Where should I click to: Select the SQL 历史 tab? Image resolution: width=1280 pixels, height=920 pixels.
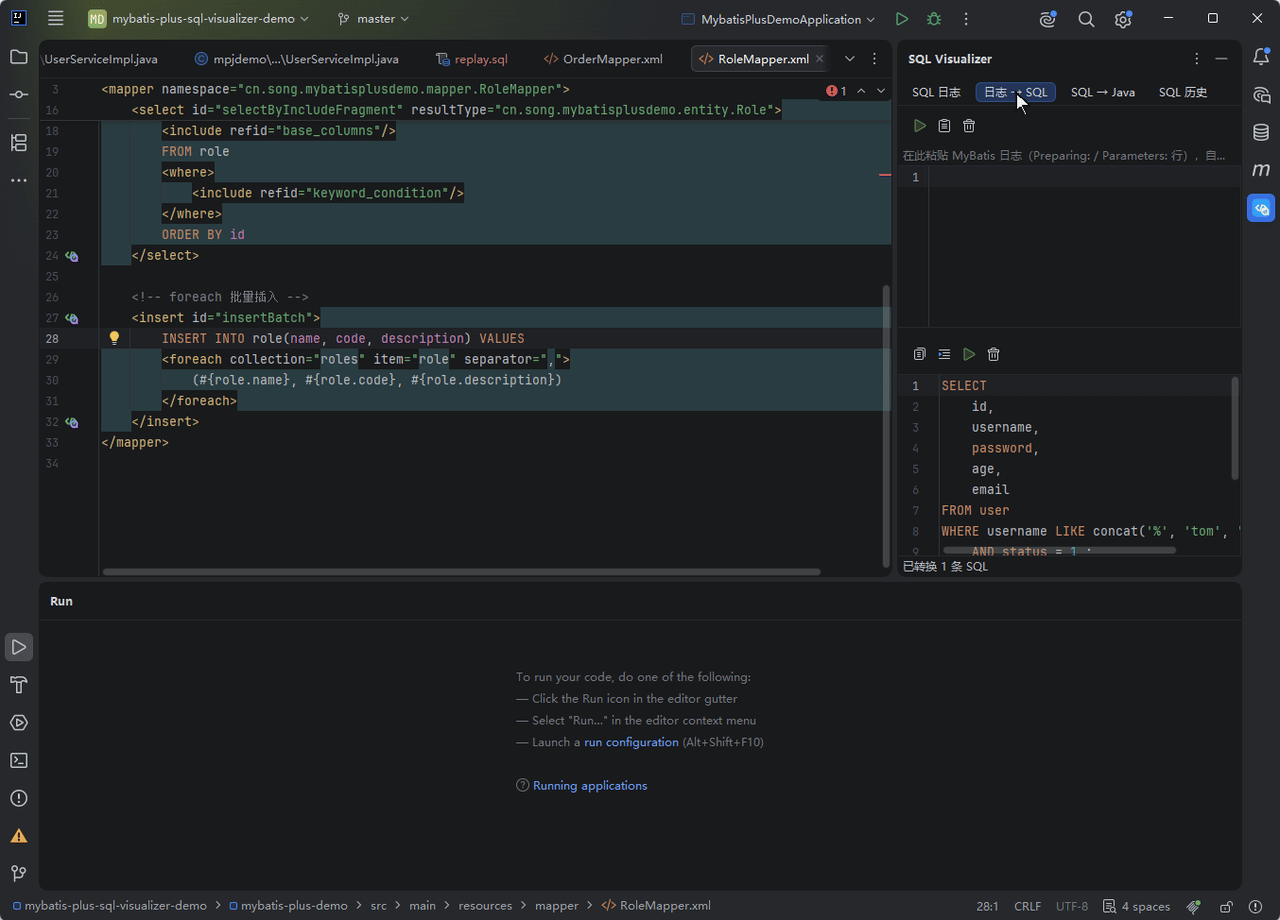coord(1183,92)
